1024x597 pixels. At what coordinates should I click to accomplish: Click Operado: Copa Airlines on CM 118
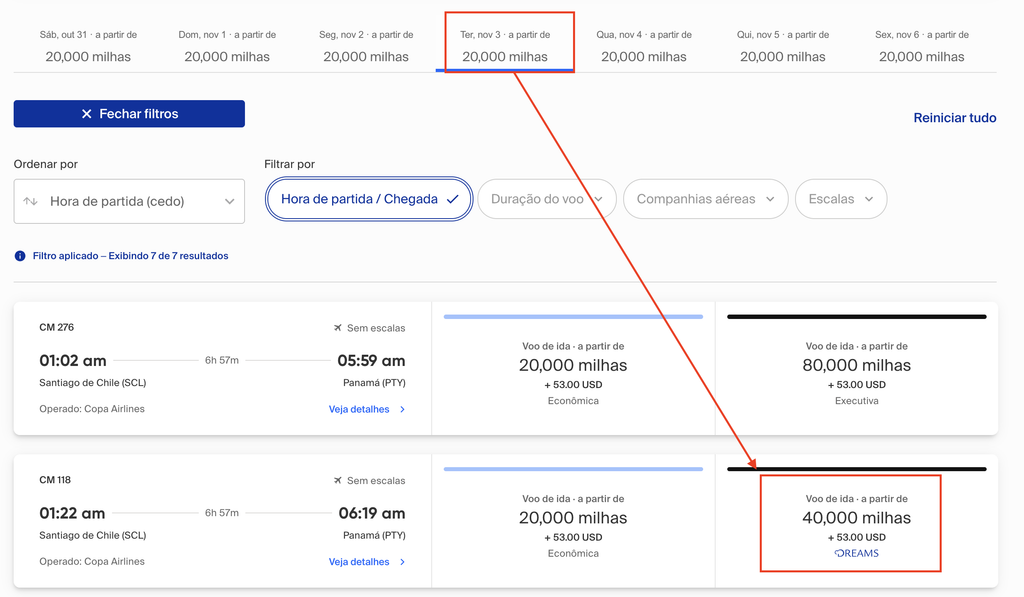click(x=92, y=562)
